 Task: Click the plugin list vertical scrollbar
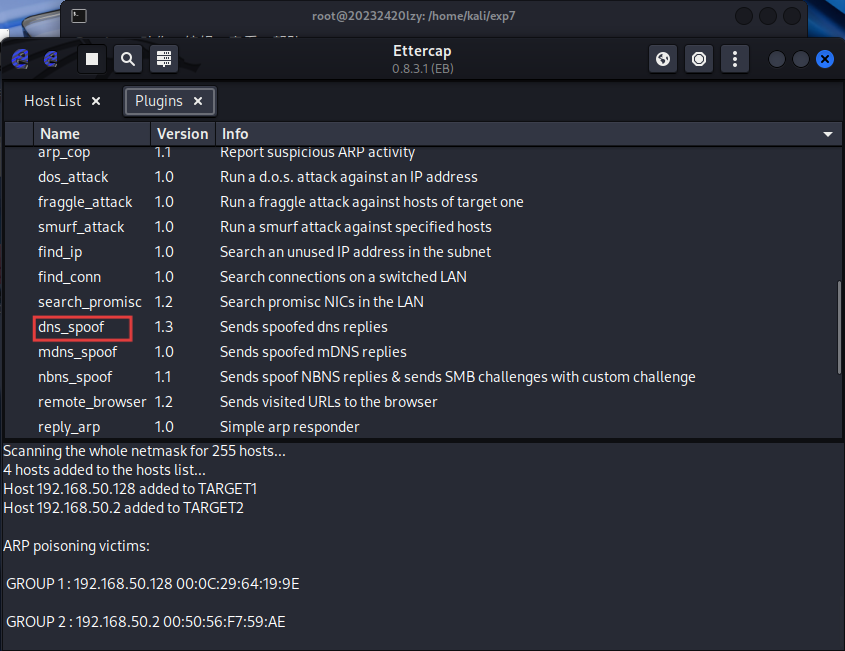coord(839,327)
